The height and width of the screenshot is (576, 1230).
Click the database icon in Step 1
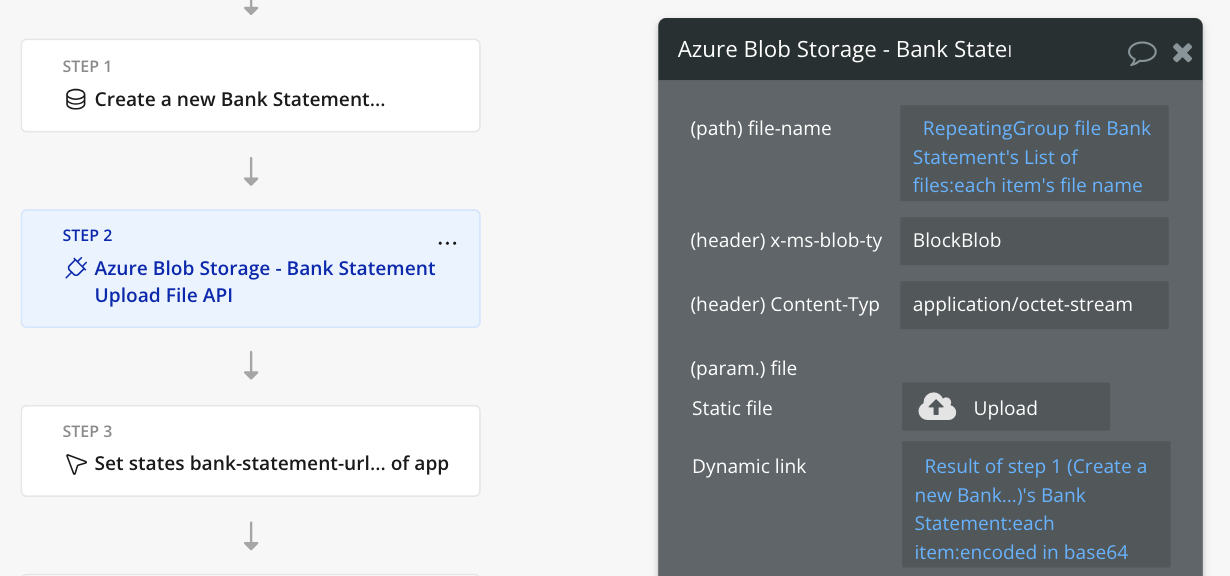click(x=75, y=100)
